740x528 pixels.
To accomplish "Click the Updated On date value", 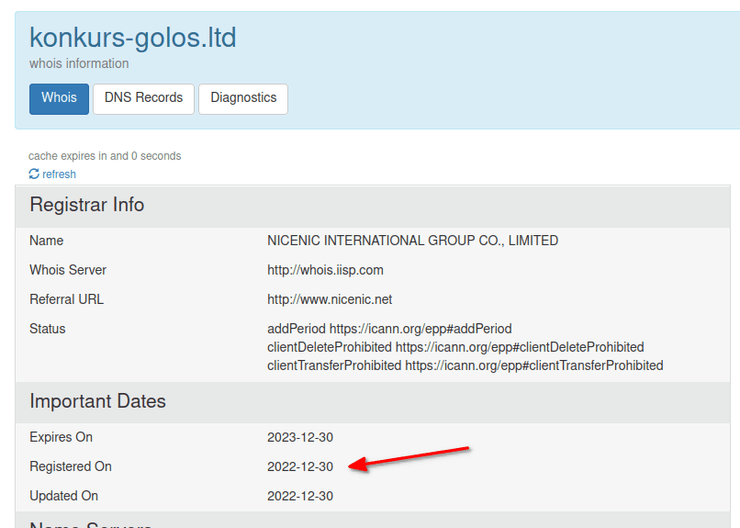I will (300, 496).
